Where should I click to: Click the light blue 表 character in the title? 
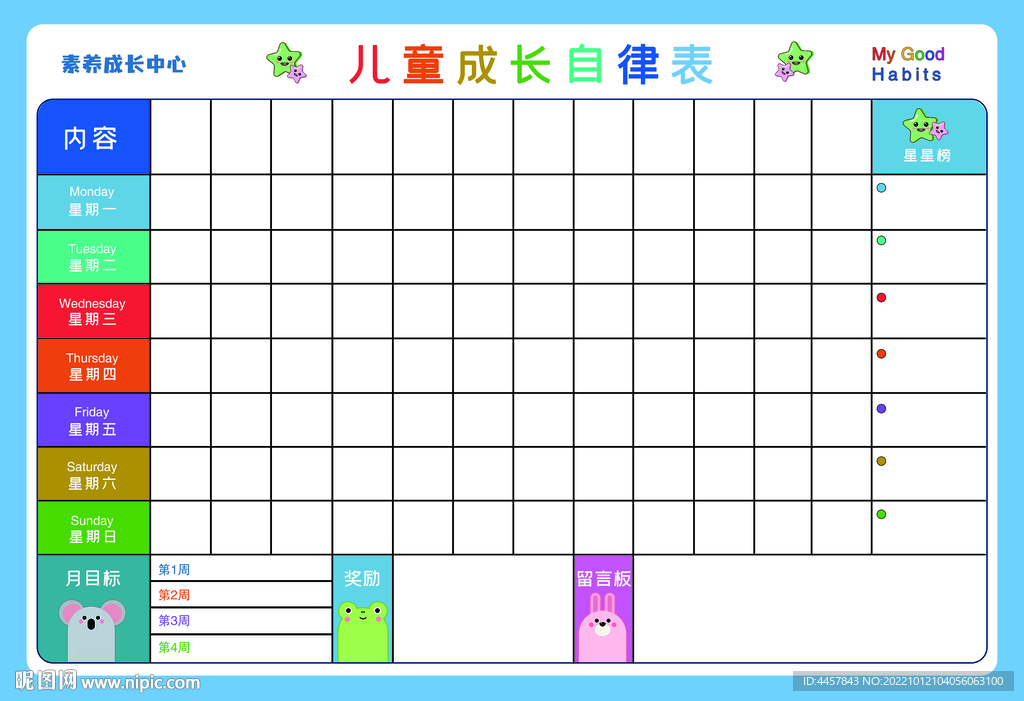[x=692, y=65]
